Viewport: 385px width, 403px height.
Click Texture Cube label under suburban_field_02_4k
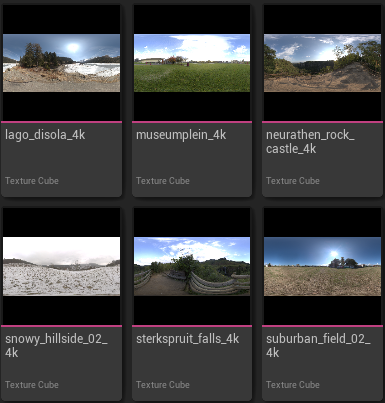(x=293, y=385)
